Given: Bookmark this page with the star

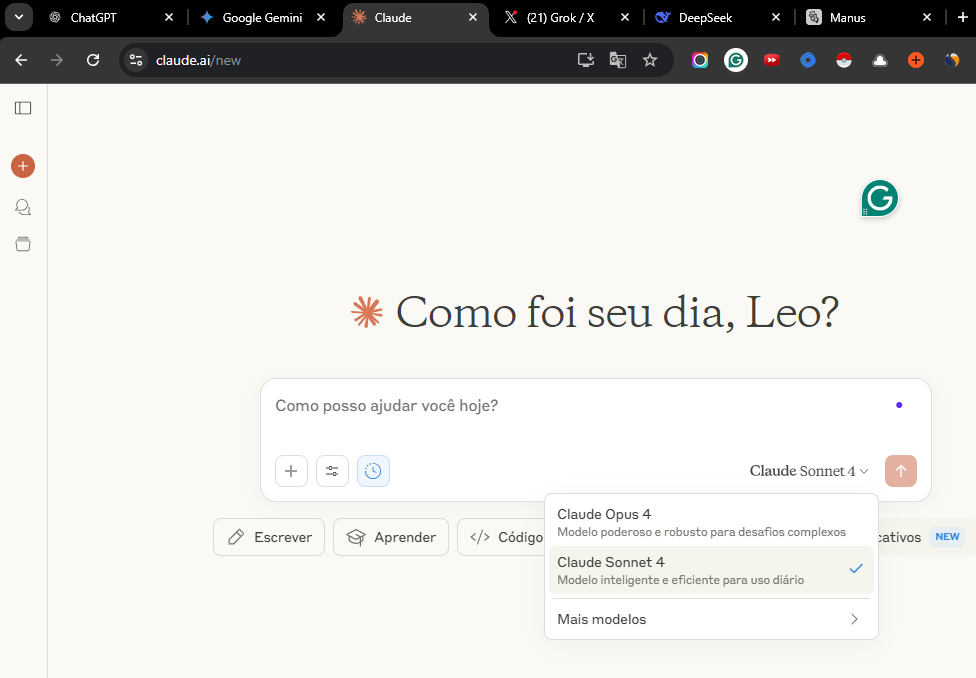Looking at the screenshot, I should (650, 60).
